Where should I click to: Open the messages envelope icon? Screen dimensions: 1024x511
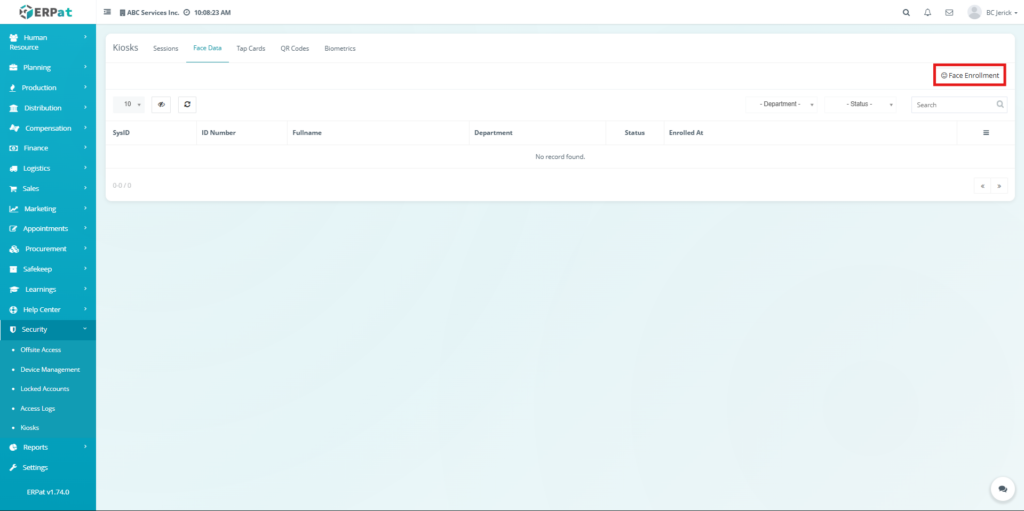pos(949,12)
